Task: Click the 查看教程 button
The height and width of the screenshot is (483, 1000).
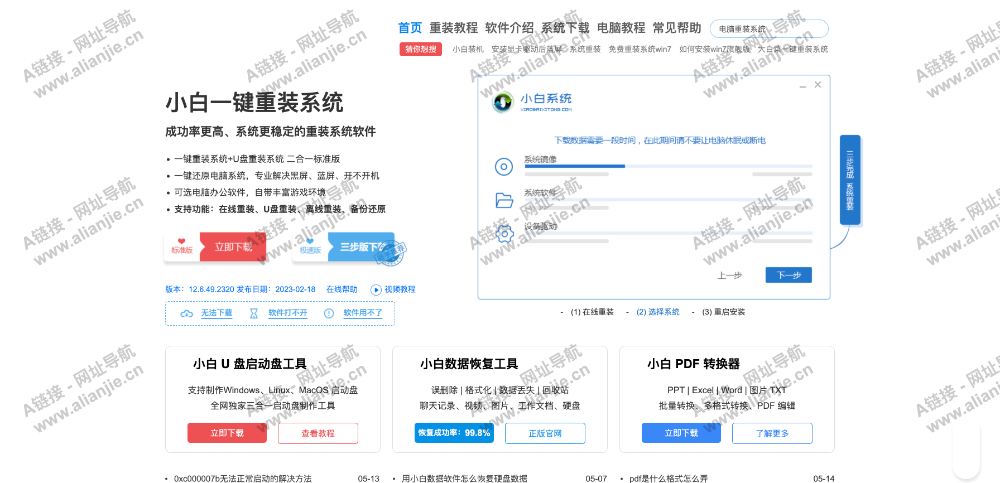Action: pos(318,433)
